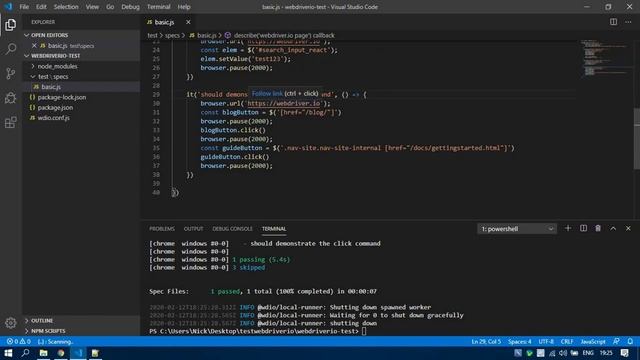Screen dimensions: 640x360
Task: Open package.json in the explorer
Action: (x=55, y=107)
